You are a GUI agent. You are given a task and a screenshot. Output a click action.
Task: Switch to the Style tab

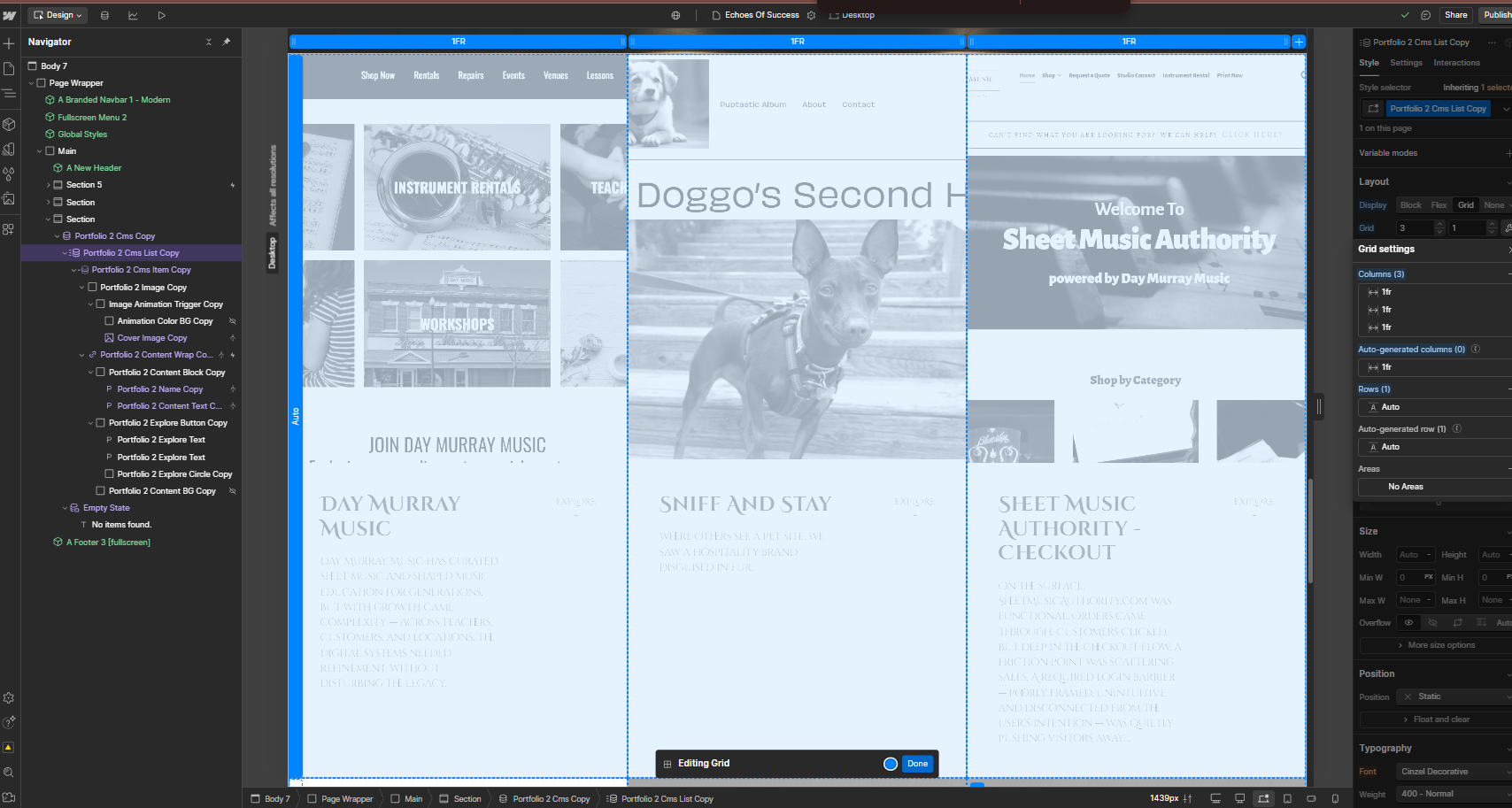(x=1369, y=63)
